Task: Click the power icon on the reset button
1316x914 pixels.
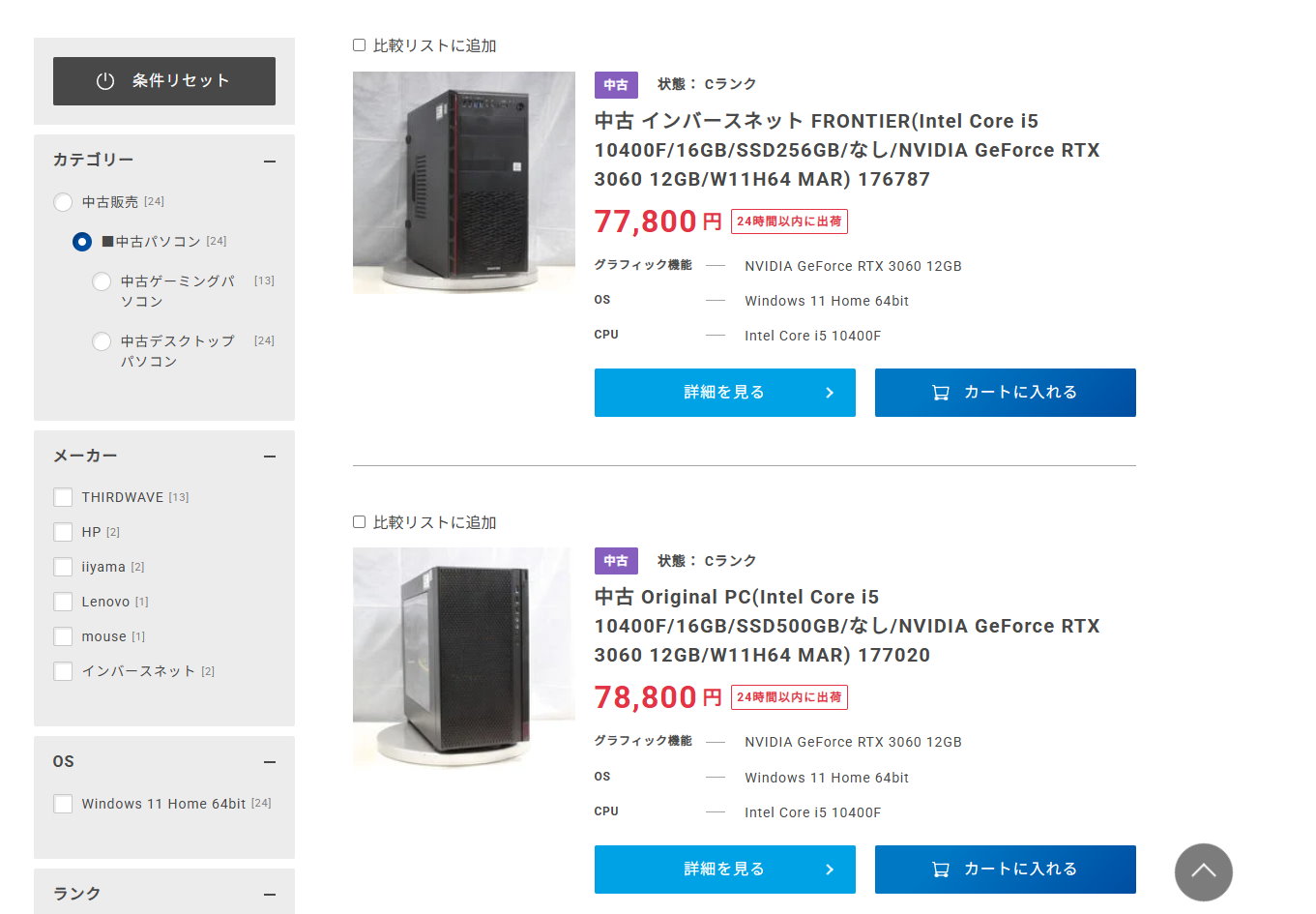Action: (105, 81)
